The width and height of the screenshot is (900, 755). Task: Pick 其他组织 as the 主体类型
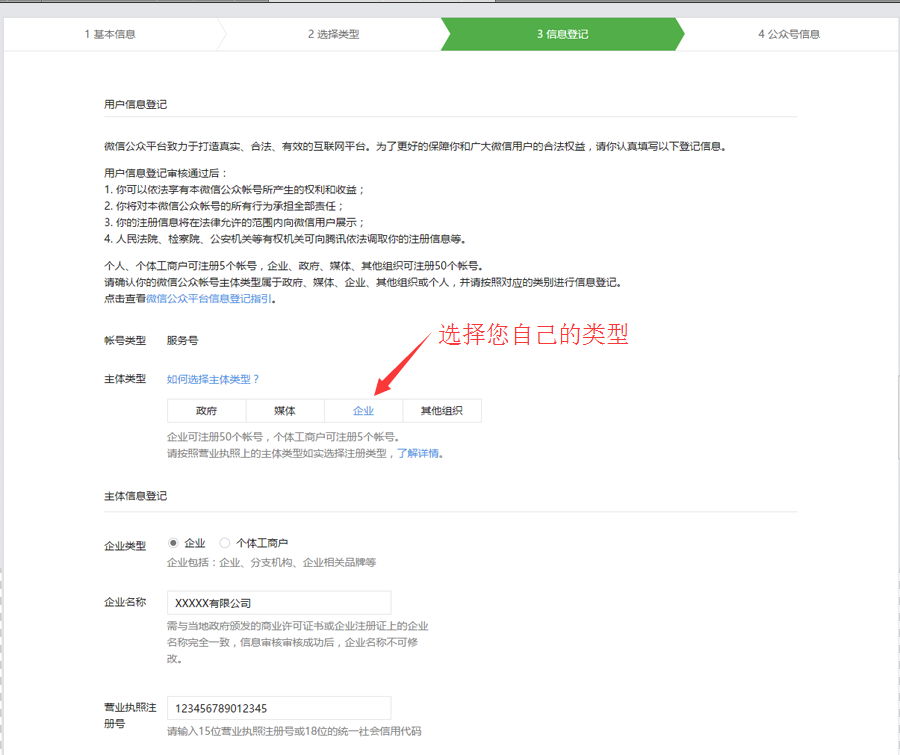(441, 411)
